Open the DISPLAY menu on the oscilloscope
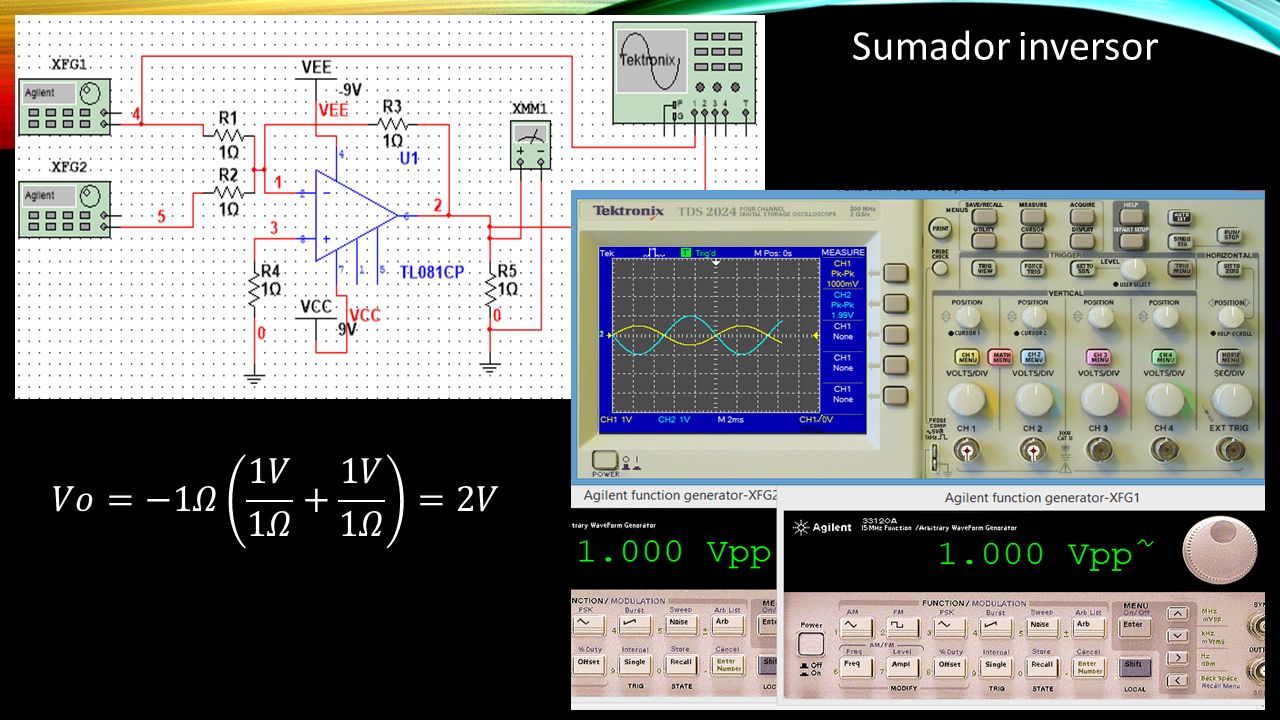The height and width of the screenshot is (720, 1280). 1083,241
